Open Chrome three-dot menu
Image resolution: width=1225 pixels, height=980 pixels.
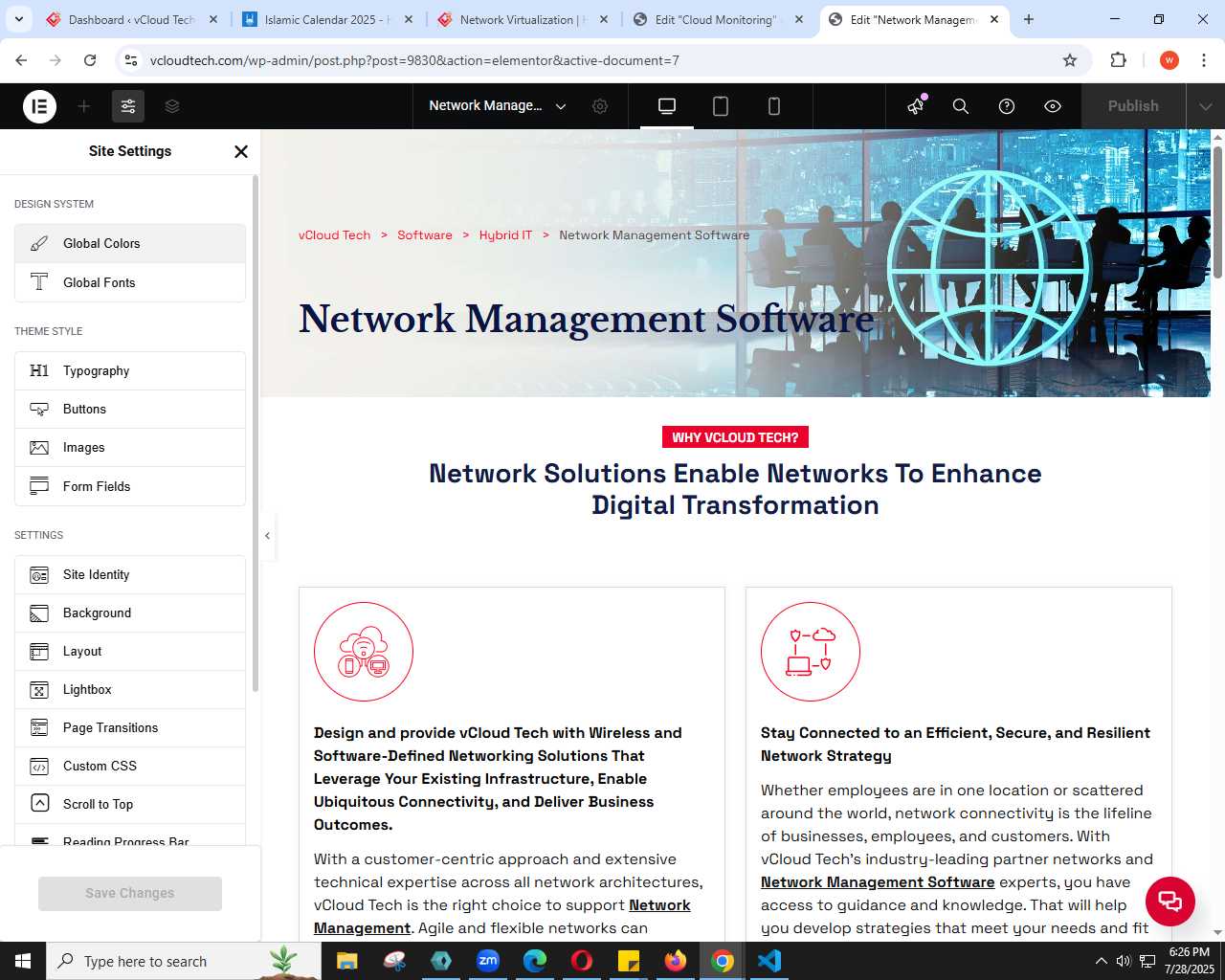click(x=1203, y=60)
